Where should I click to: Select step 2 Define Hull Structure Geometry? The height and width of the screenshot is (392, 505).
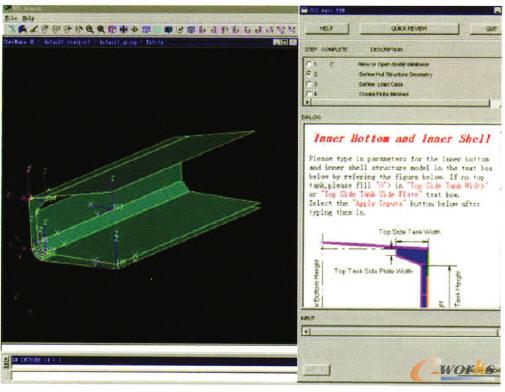[x=309, y=74]
